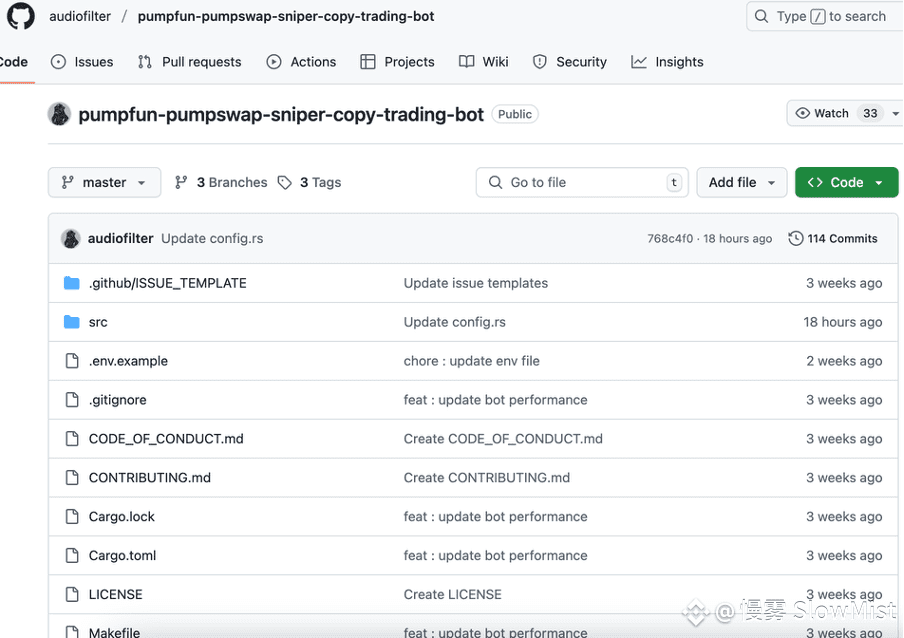Click the commit history clock icon
Viewport: 904px width, 638px height.
point(796,239)
